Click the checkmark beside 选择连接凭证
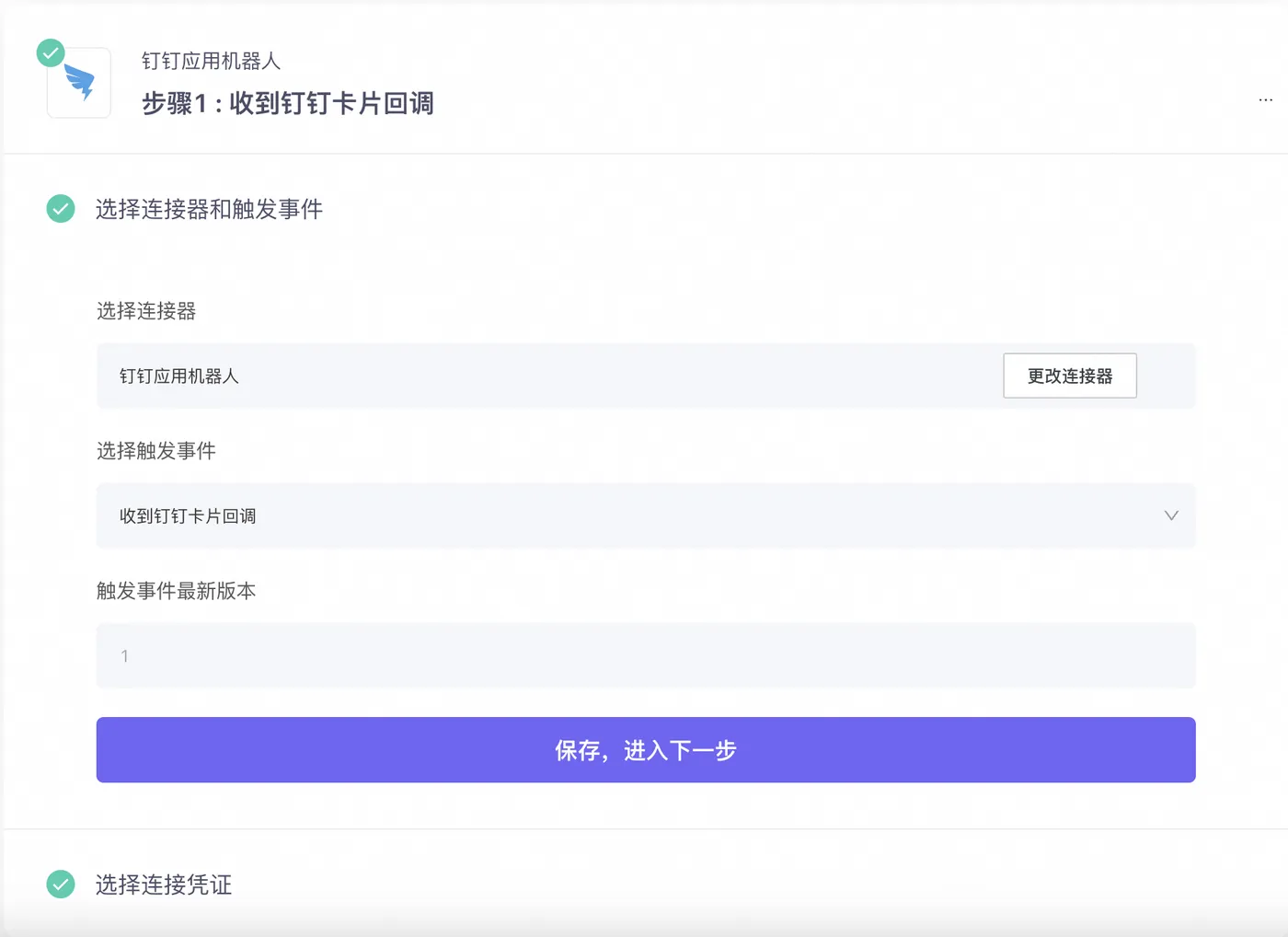This screenshot has width=1288, height=937. (61, 885)
